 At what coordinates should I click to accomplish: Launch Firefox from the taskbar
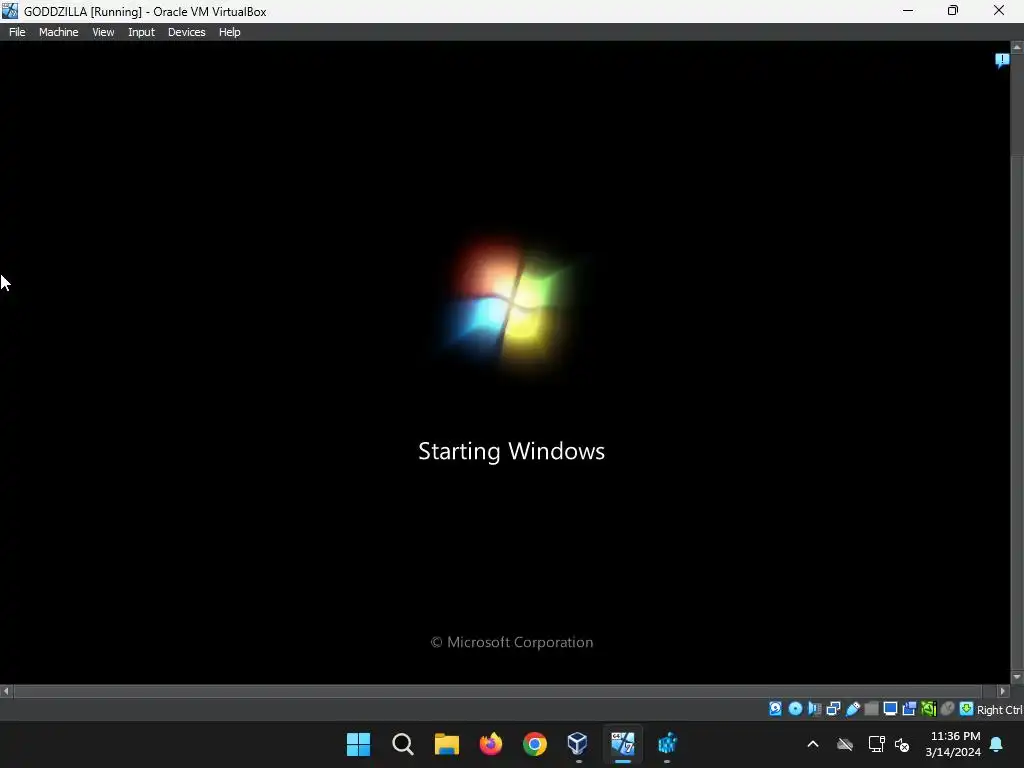pos(490,744)
